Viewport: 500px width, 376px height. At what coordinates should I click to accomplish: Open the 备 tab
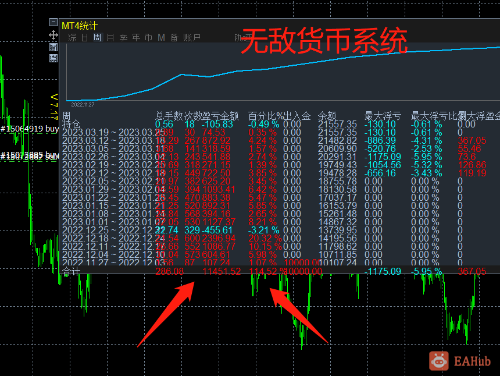click(174, 38)
